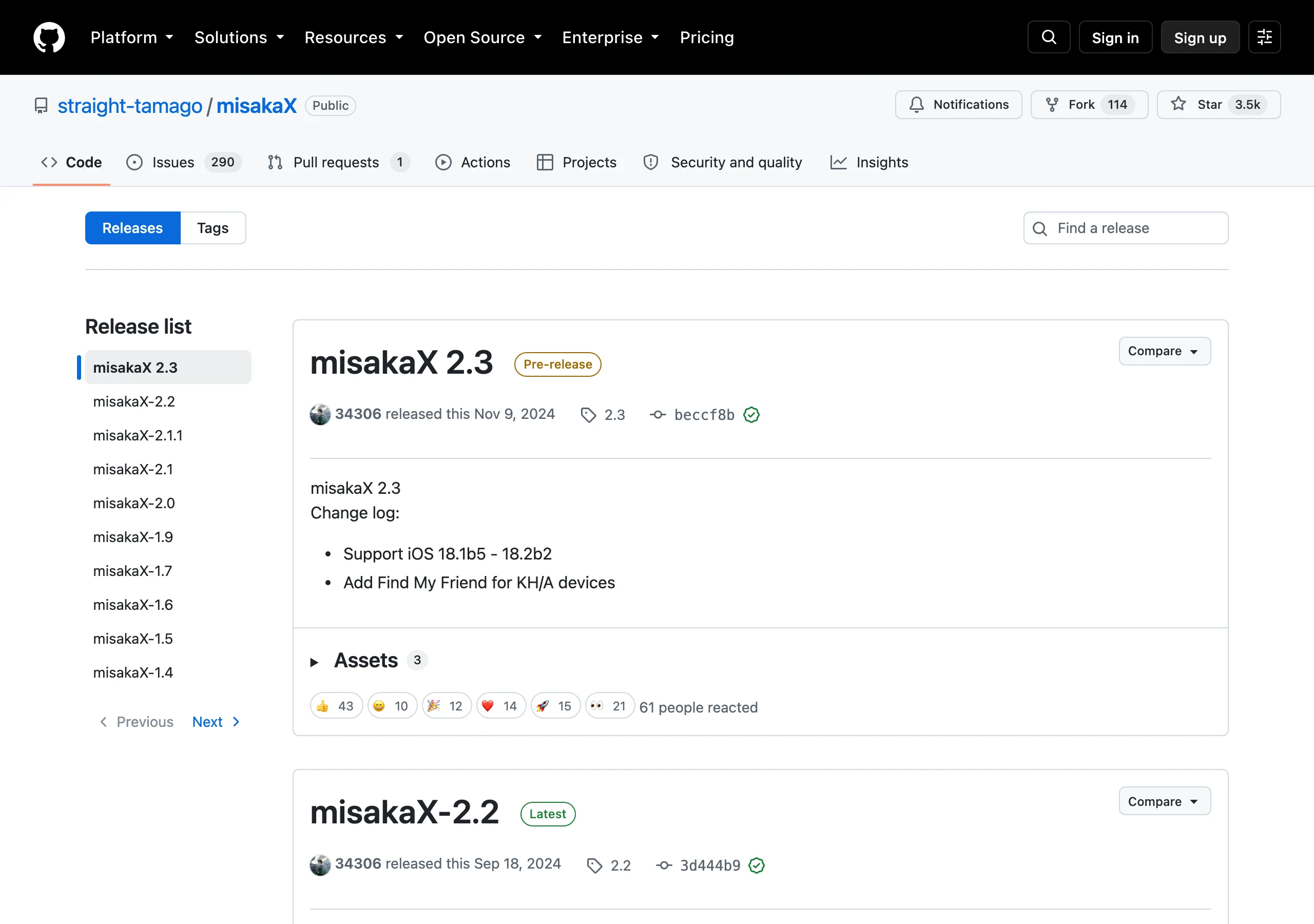Focus the Find a release field
The width and height of the screenshot is (1314, 924).
point(1126,228)
